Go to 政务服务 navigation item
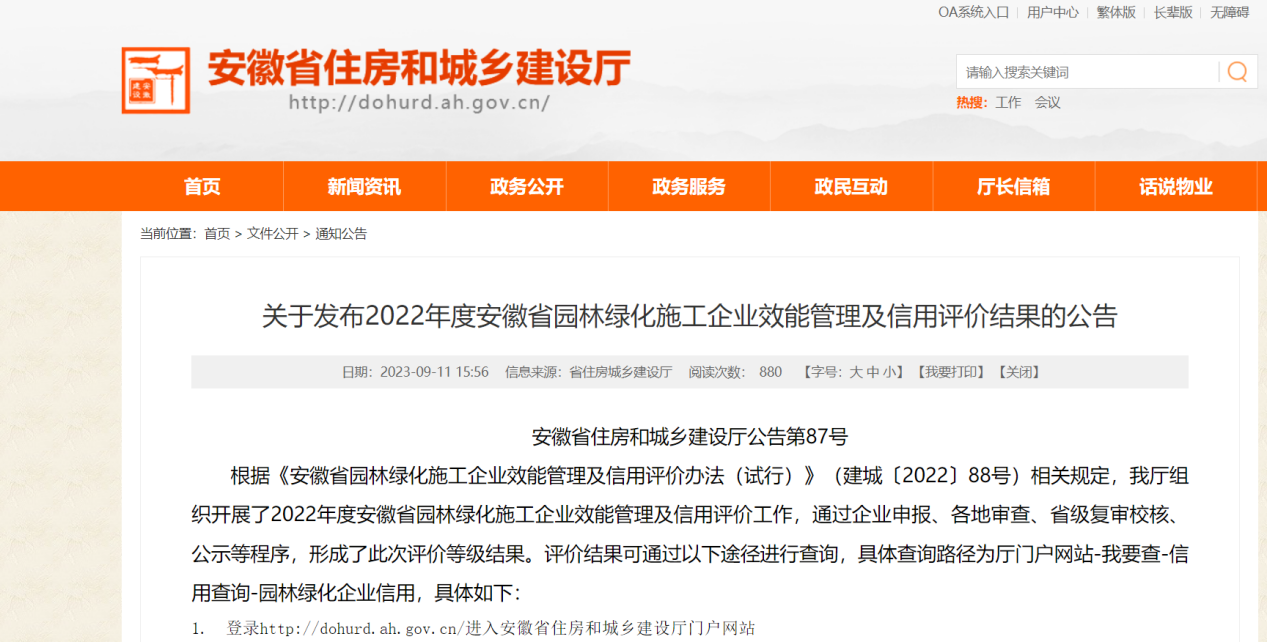This screenshot has height=642, width=1267. 689,186
